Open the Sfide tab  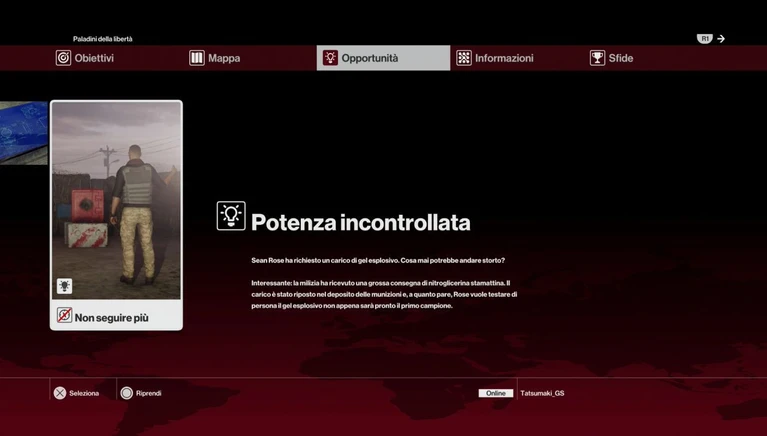[621, 58]
